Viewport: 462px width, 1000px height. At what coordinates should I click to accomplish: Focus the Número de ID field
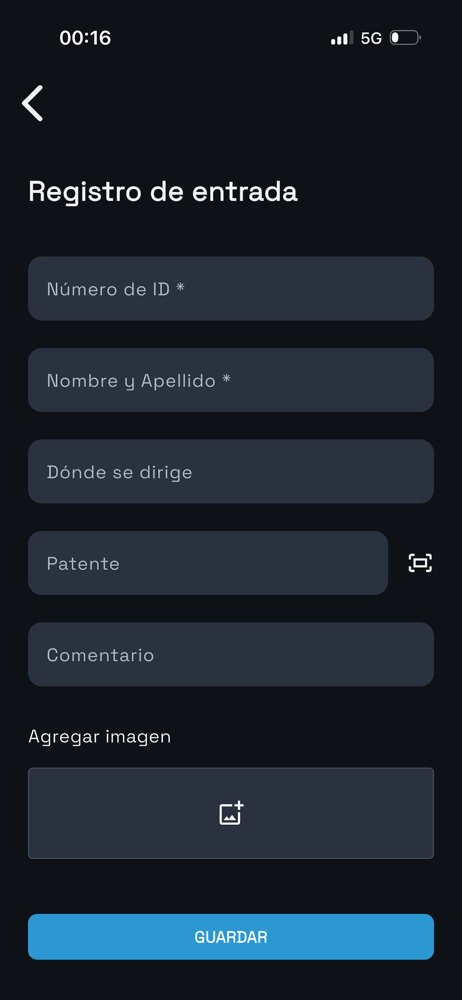(x=231, y=288)
